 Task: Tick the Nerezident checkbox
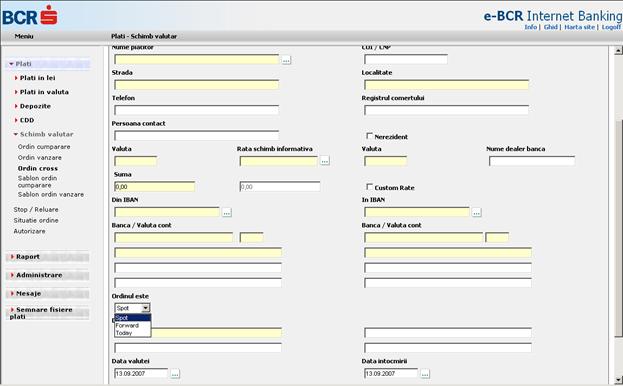pyautogui.click(x=369, y=136)
